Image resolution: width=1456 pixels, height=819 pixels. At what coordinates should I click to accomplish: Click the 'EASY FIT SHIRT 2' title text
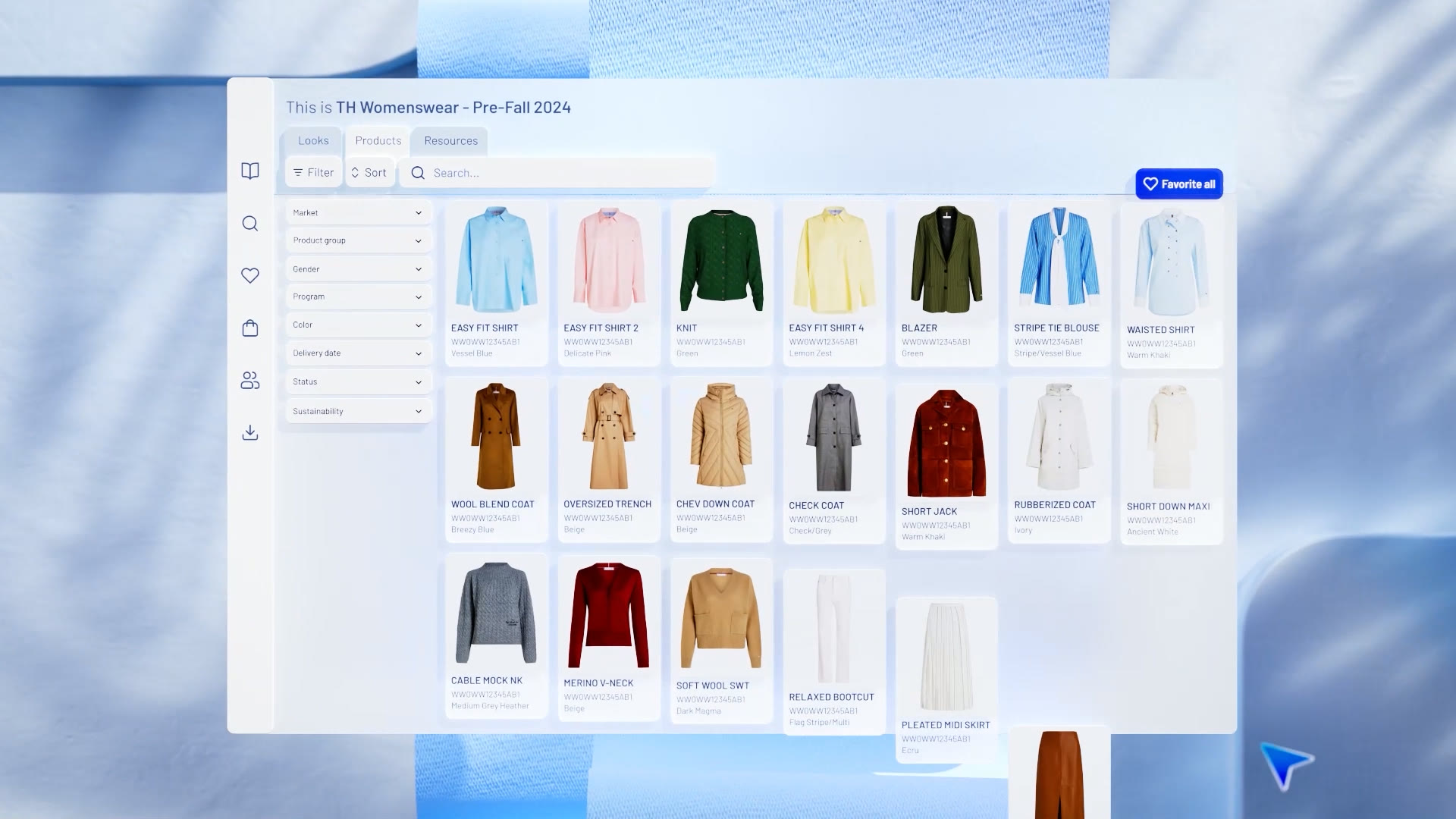601,328
